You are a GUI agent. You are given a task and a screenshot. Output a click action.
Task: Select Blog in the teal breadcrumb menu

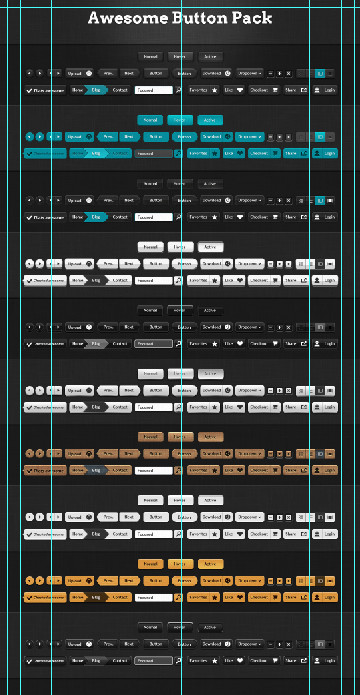pyautogui.click(x=96, y=153)
